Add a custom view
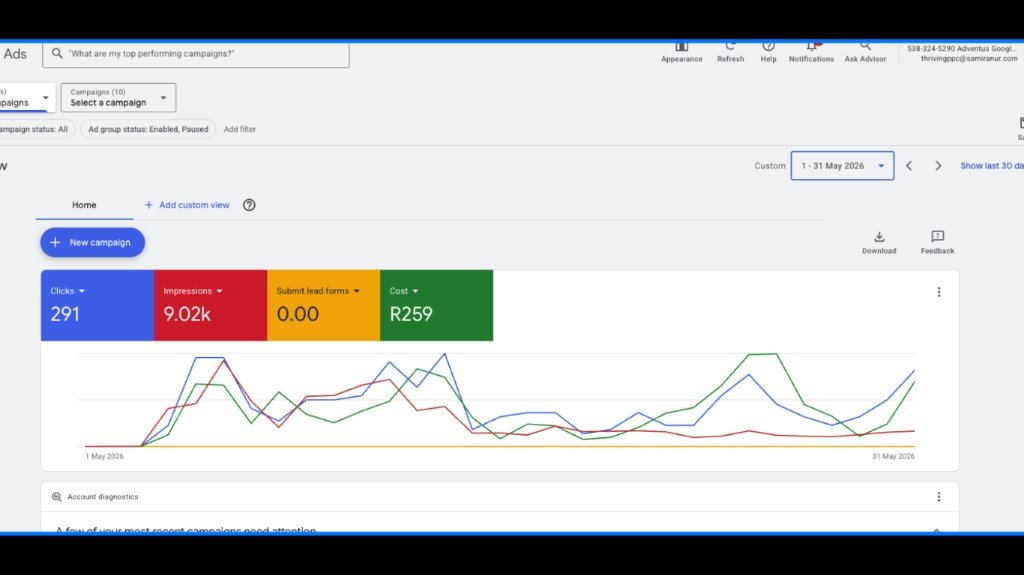The width and height of the screenshot is (1024, 575). 187,205
